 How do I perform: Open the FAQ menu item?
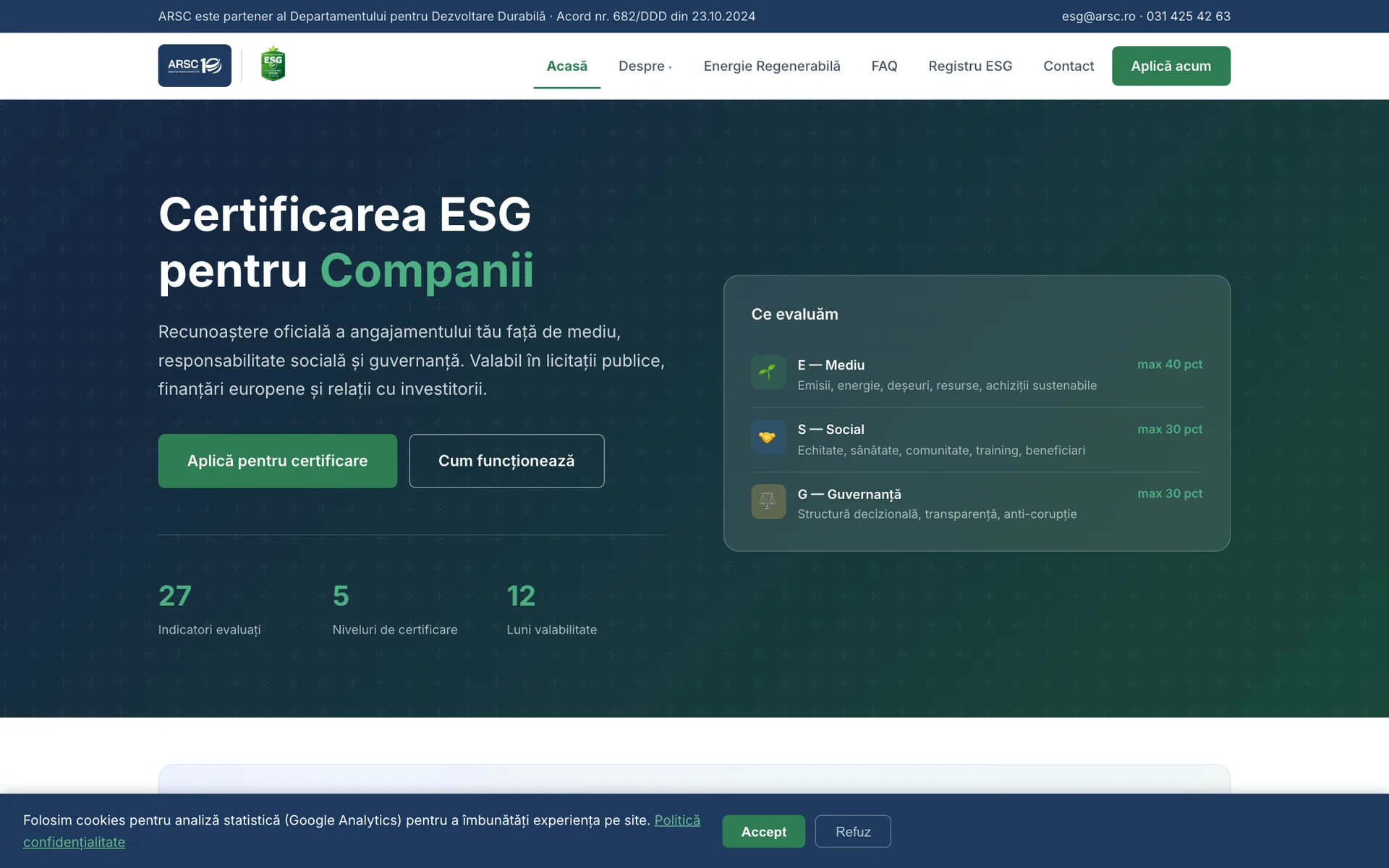coord(884,66)
